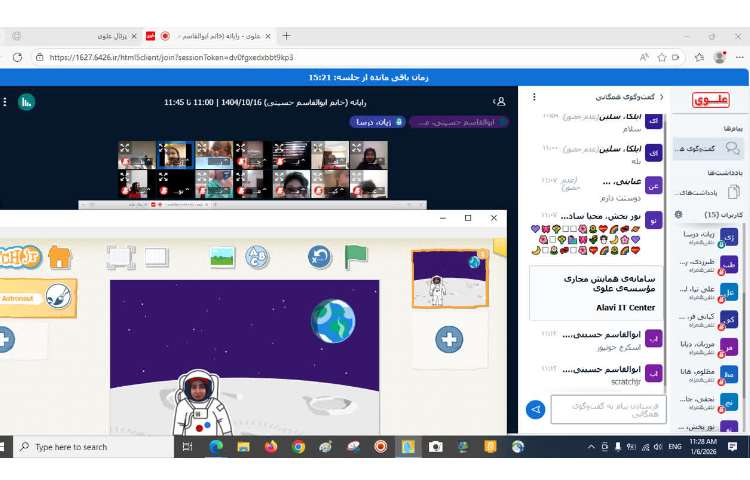Open the manage users gear icon
750x480 pixels.
point(678,214)
